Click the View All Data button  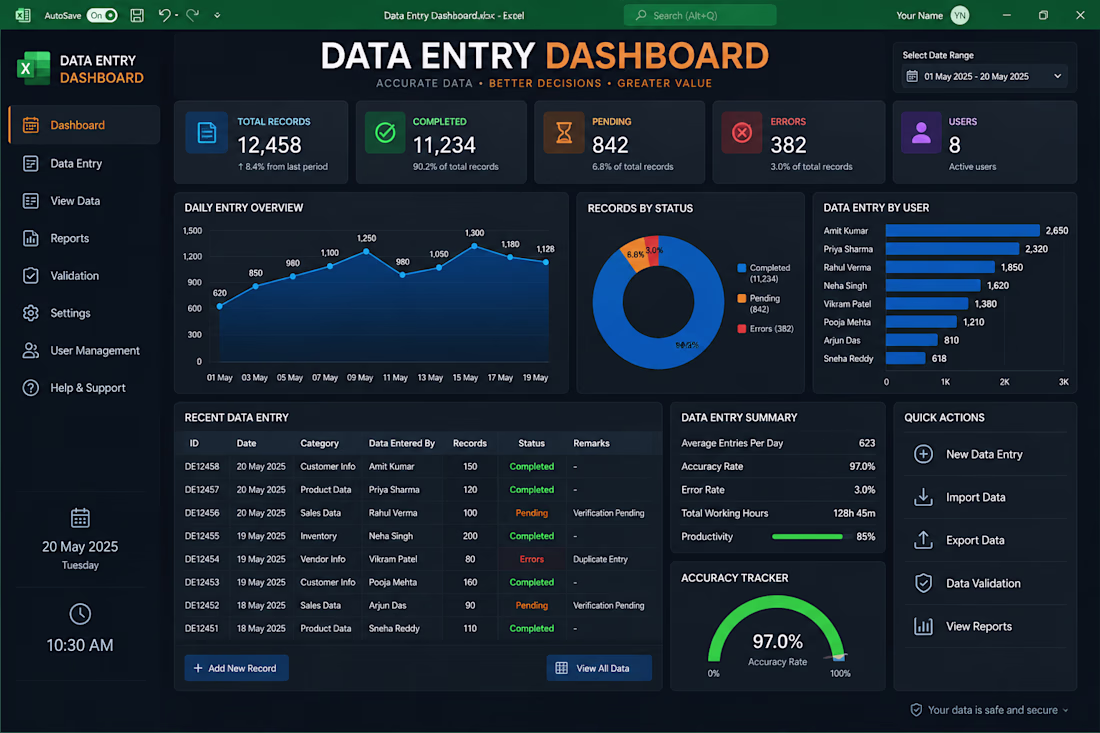(599, 668)
